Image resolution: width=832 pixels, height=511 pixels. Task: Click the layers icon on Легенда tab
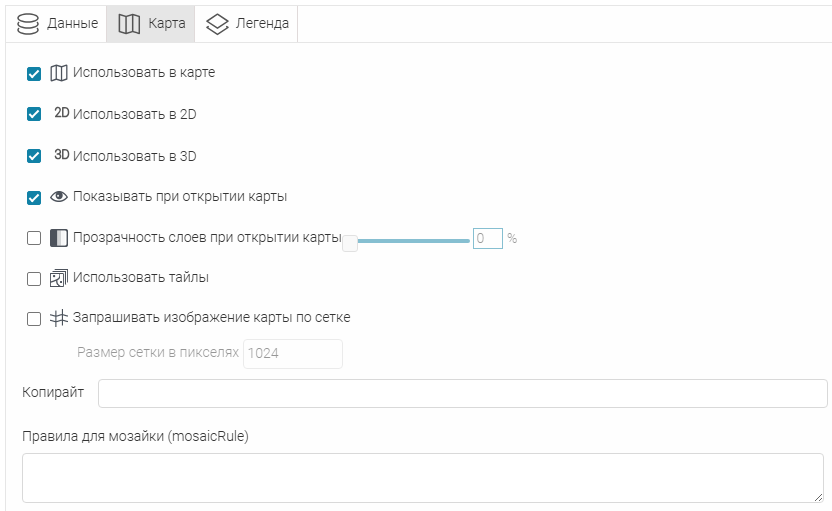click(217, 23)
